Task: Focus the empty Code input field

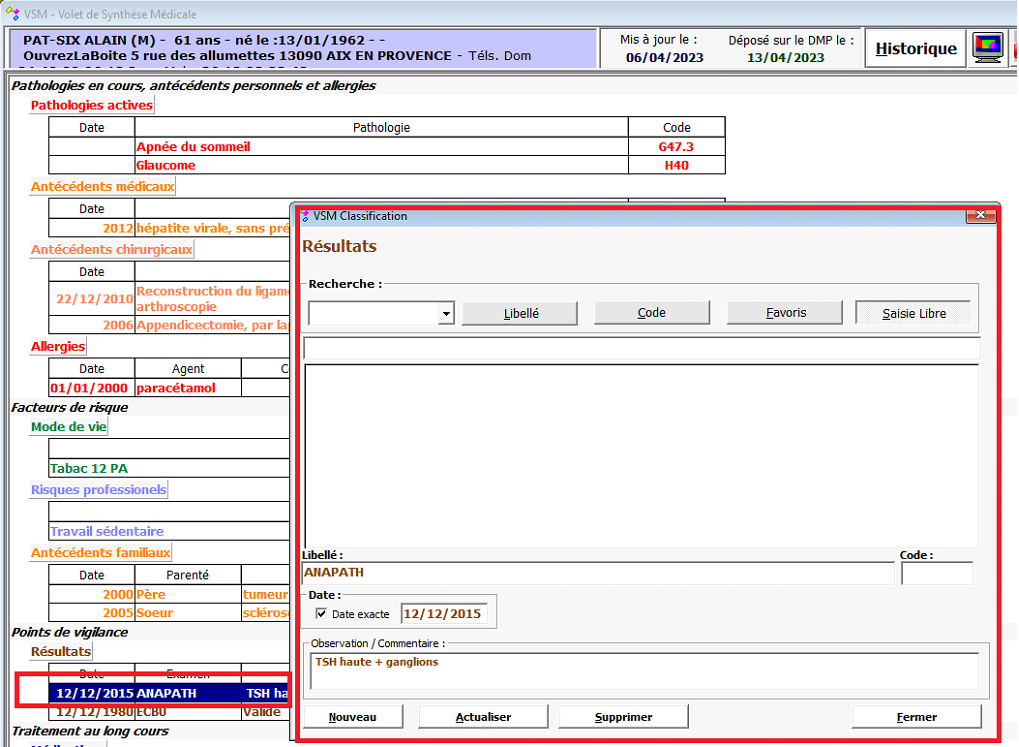Action: pos(936,573)
